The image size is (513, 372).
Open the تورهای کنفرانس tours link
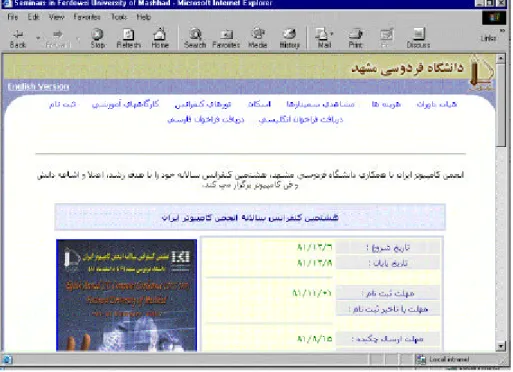[203, 105]
